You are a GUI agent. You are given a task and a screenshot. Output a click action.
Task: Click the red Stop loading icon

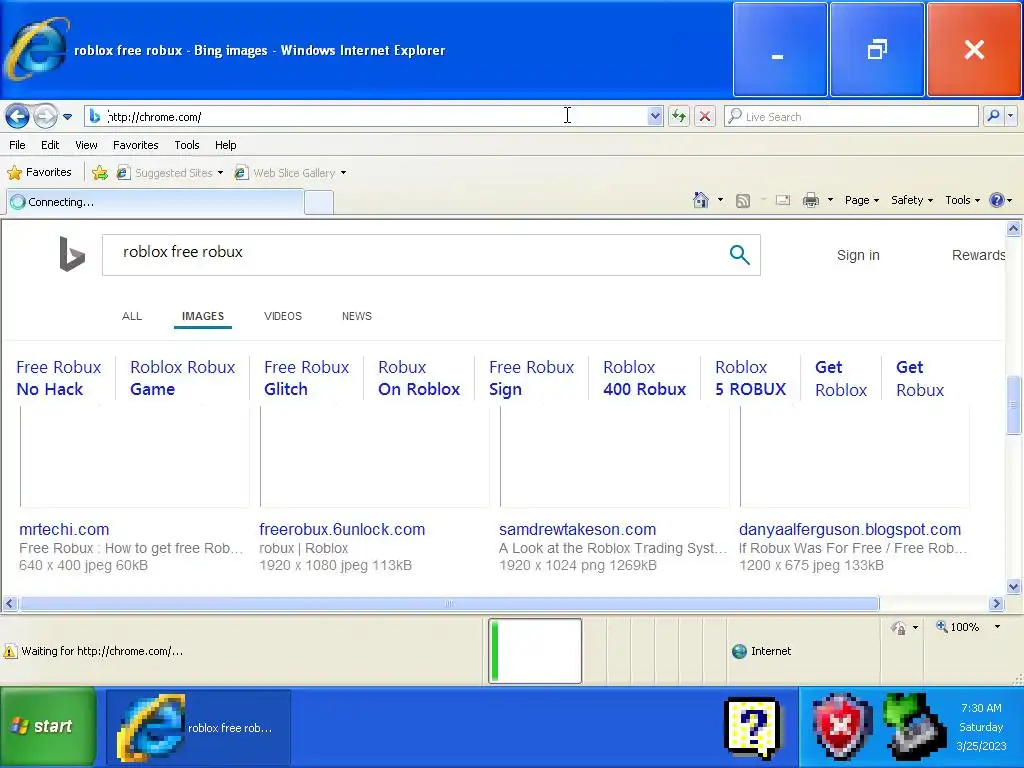pyautogui.click(x=705, y=117)
